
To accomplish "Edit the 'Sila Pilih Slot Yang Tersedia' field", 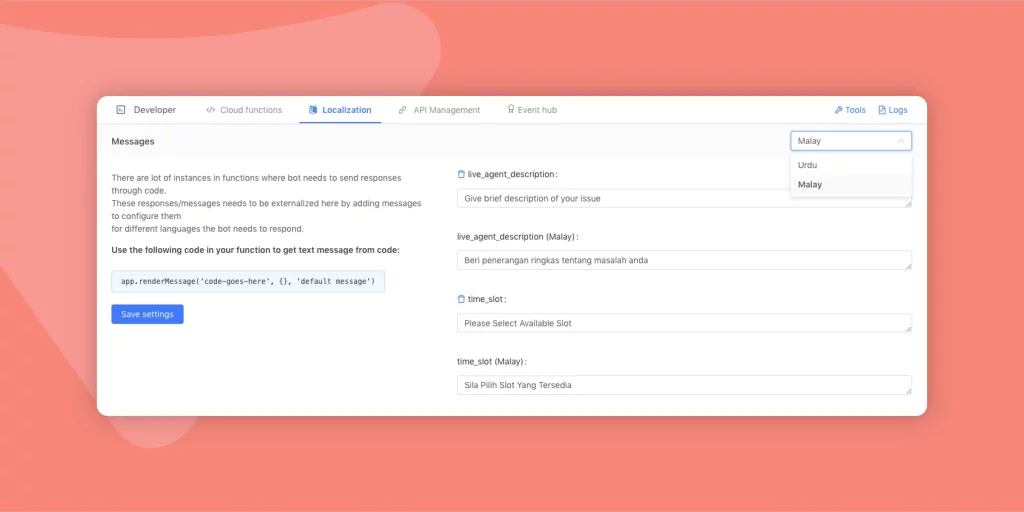I will (684, 385).
